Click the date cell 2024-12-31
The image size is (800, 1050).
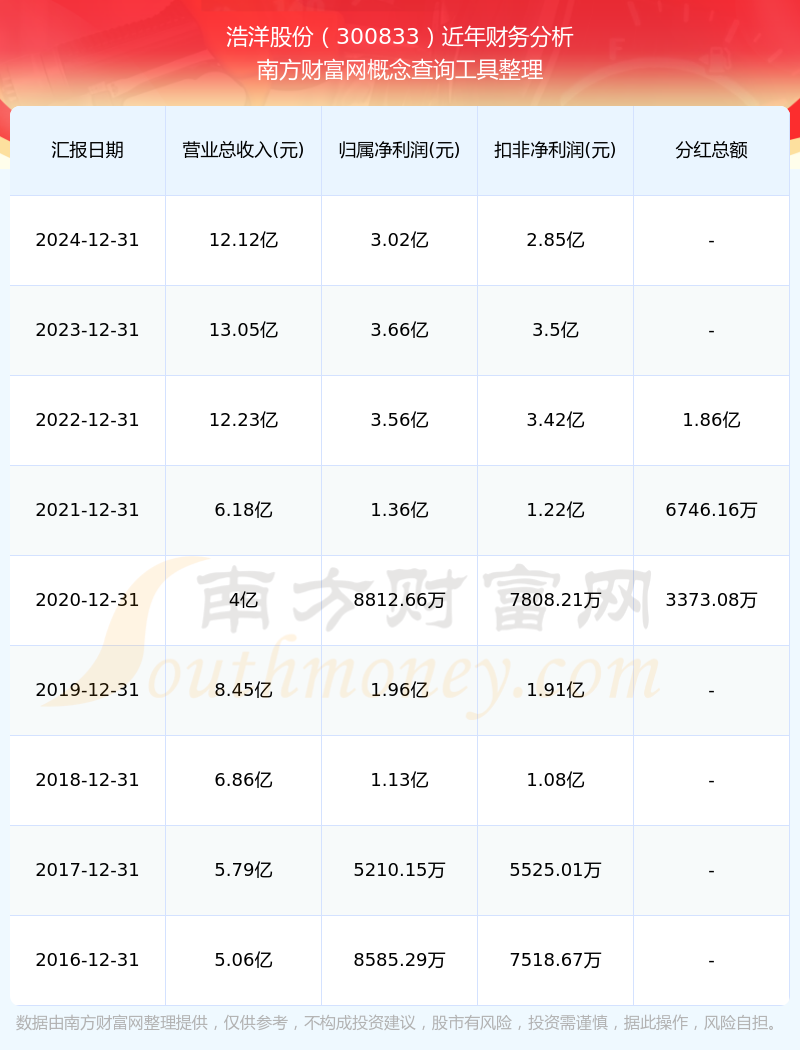[x=88, y=240]
